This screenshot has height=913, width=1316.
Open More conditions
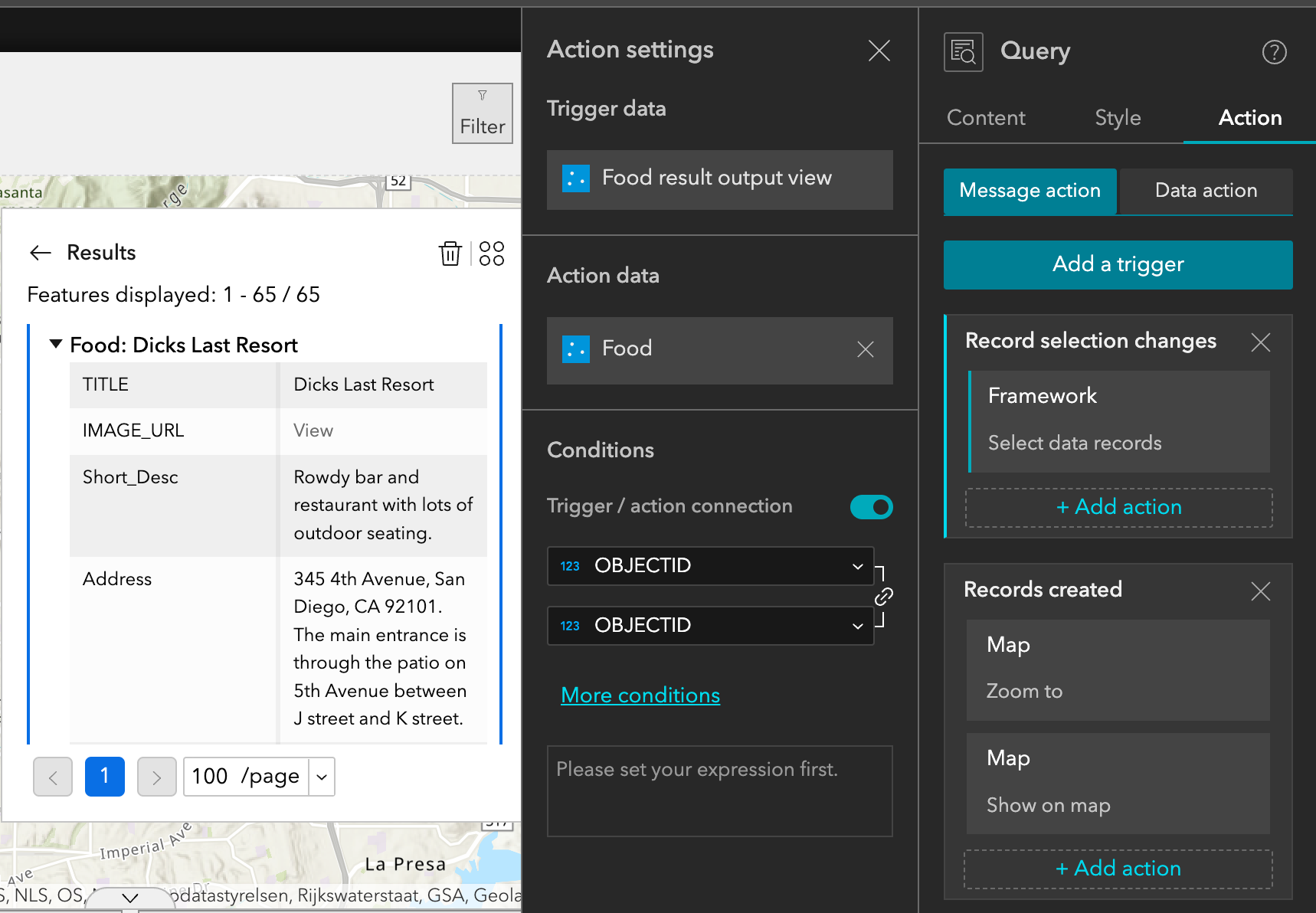(640, 695)
